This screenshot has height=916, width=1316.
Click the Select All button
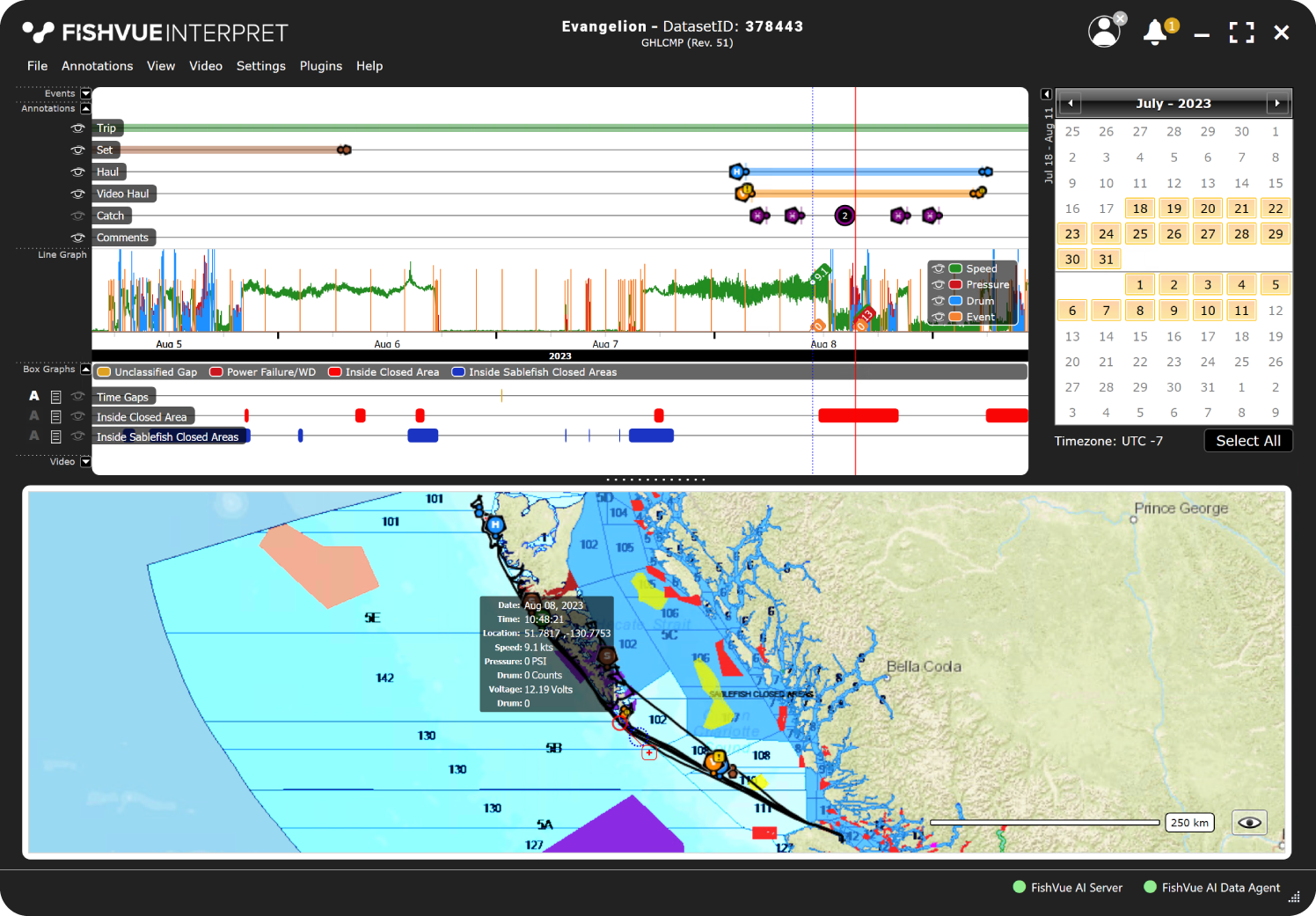(1247, 441)
